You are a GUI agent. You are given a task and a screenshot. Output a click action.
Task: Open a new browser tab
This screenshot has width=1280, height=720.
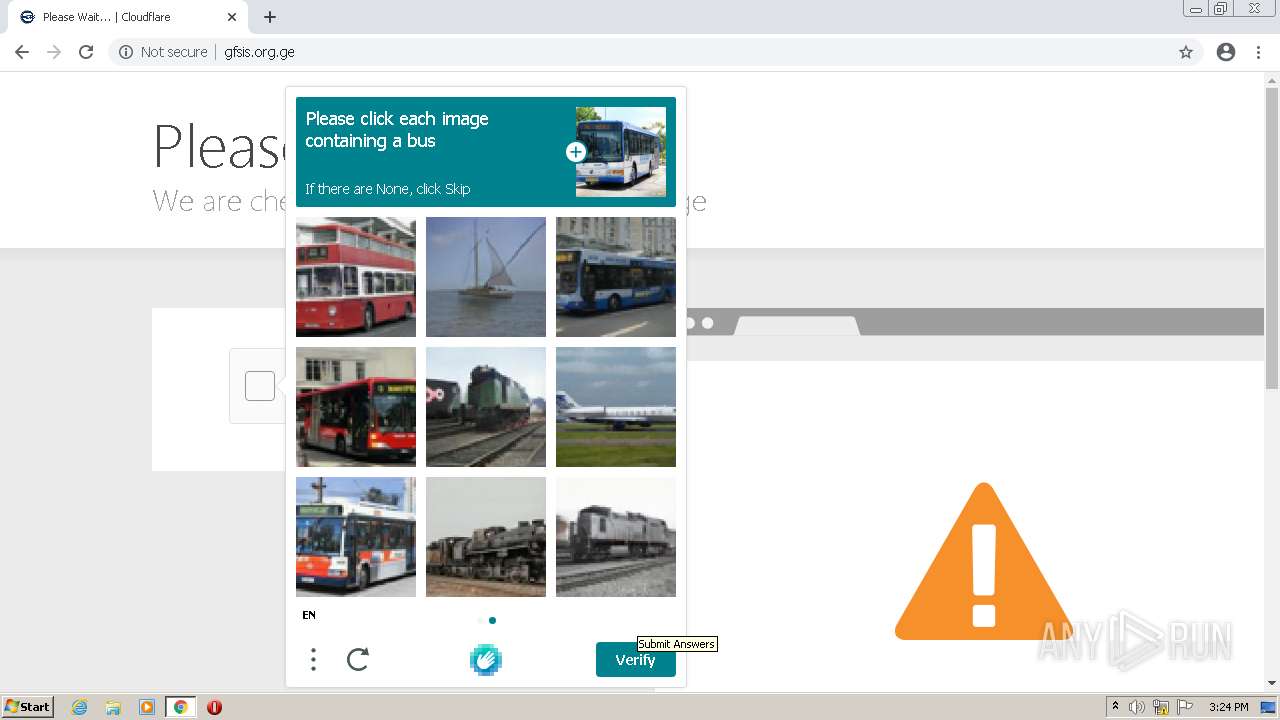tap(270, 17)
